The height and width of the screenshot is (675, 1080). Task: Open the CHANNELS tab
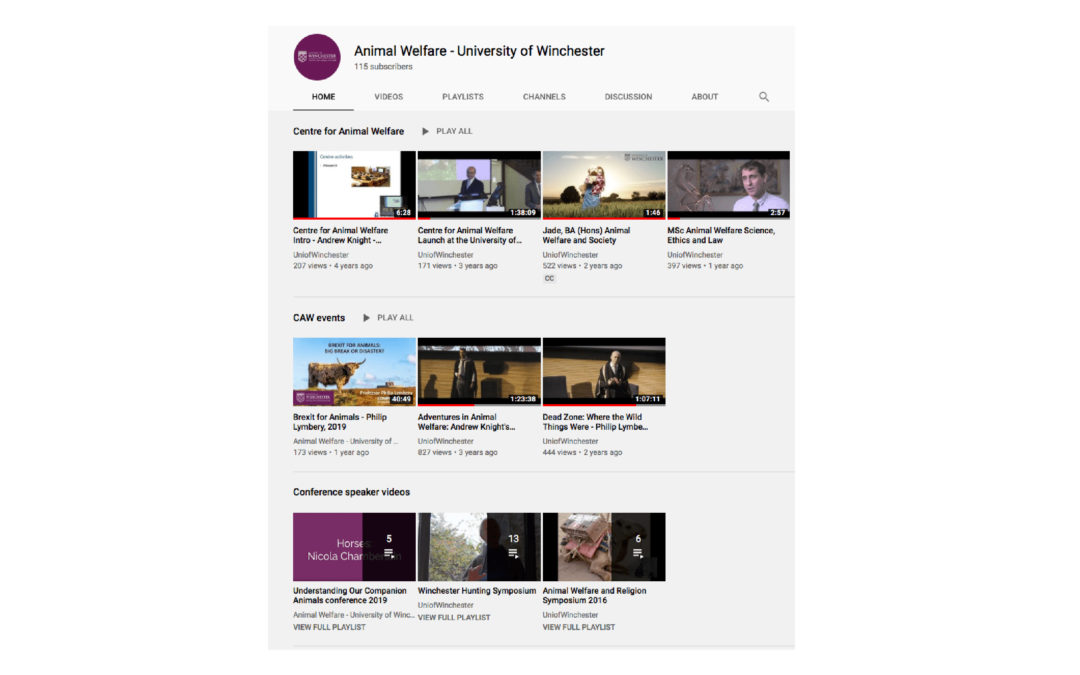[544, 97]
